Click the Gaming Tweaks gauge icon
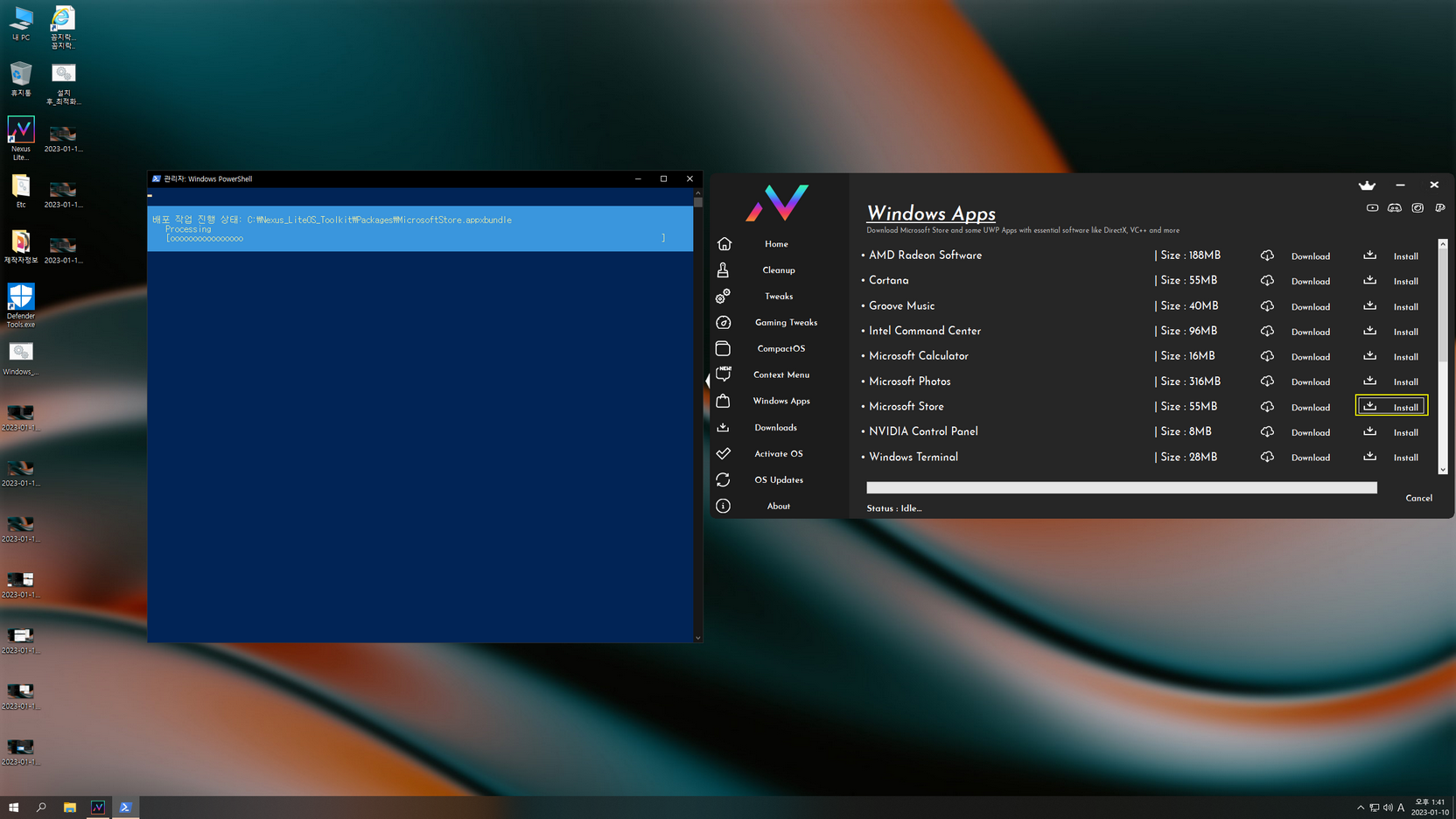 [723, 323]
